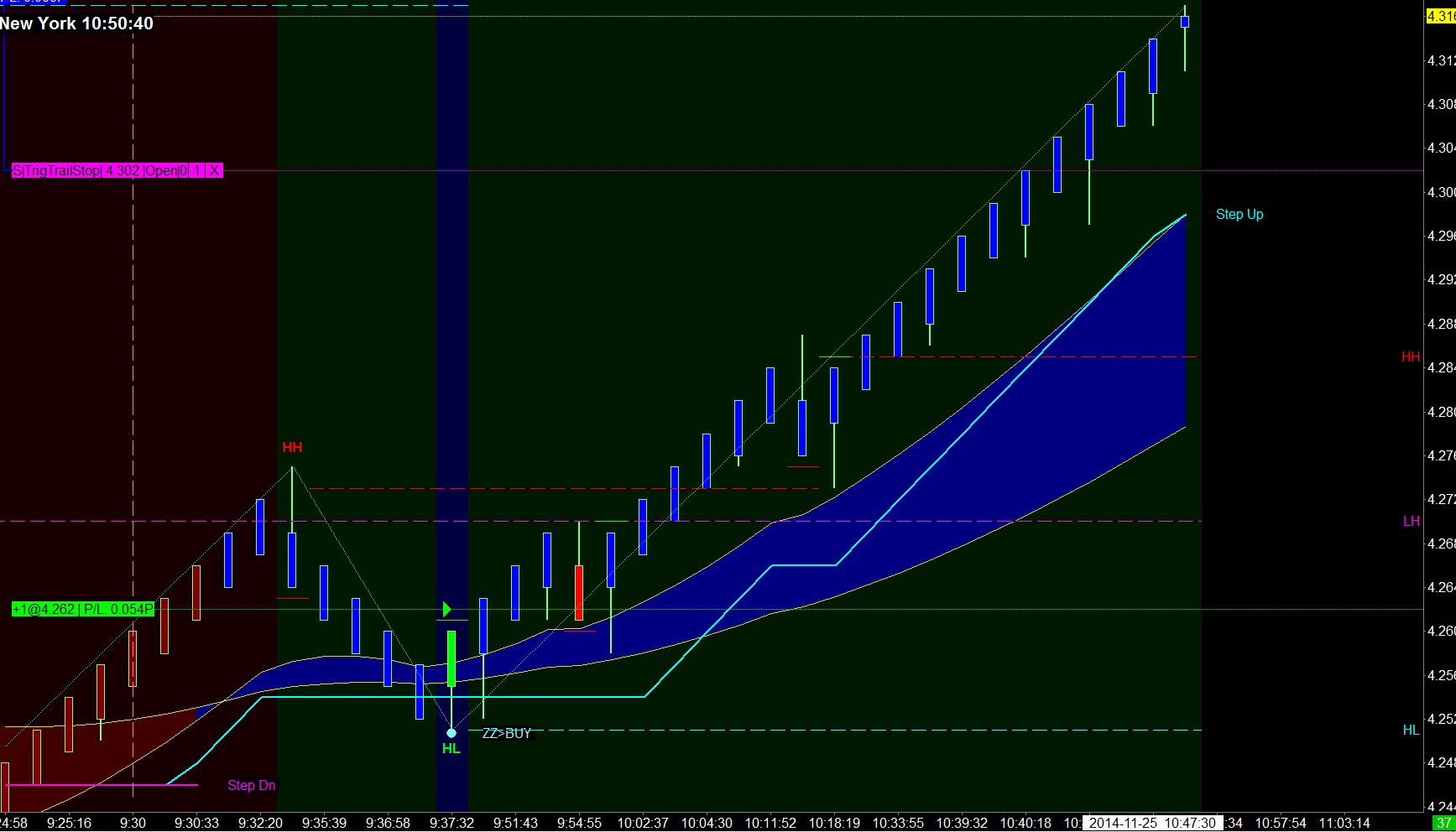Screen dimensions: 1456x832
Task: Click the cyan HL tag beside the price axis
Action: pos(1412,731)
